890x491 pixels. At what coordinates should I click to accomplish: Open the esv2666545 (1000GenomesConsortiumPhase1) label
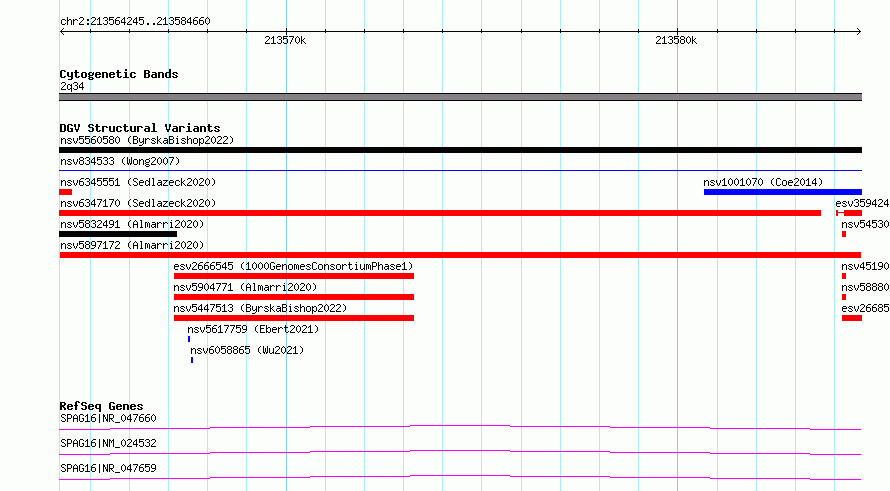point(293,266)
